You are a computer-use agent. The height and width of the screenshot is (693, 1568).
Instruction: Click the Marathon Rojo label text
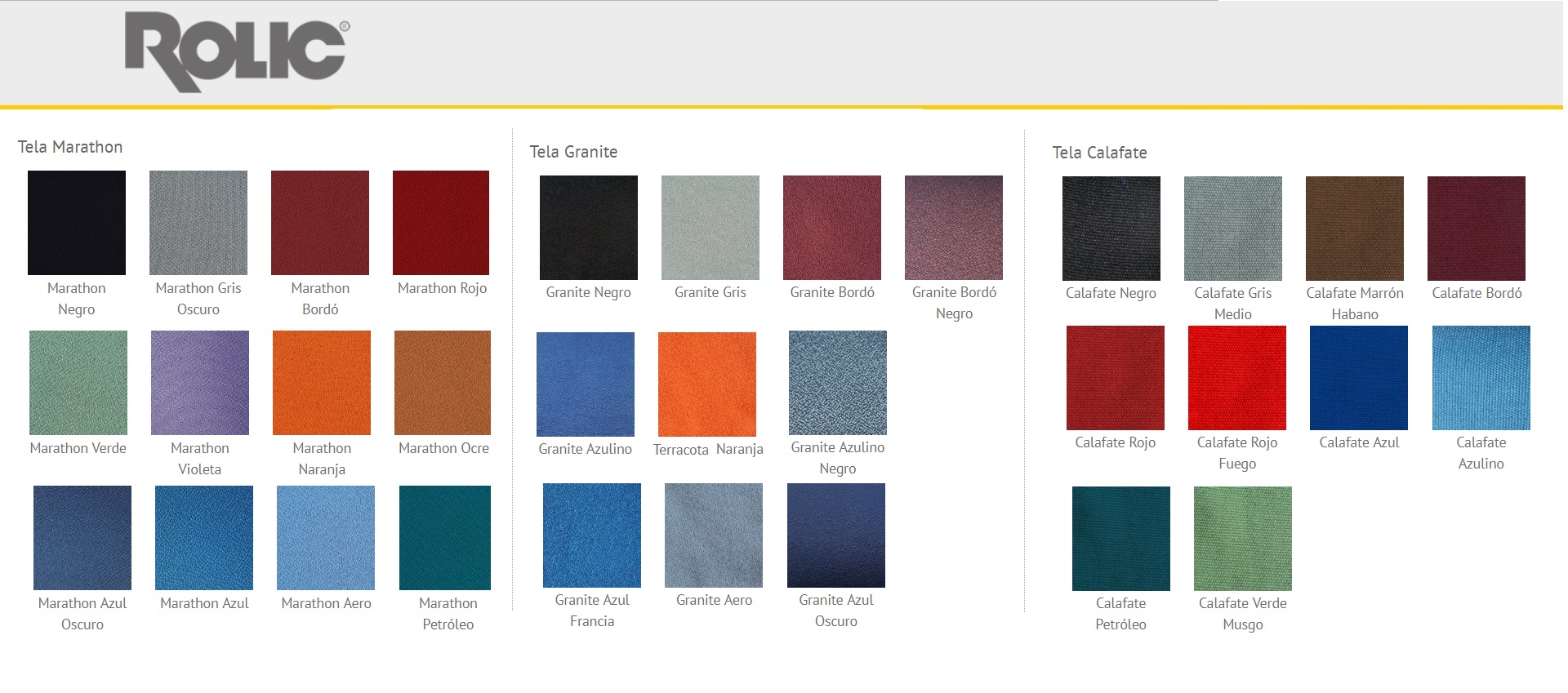[x=442, y=288]
